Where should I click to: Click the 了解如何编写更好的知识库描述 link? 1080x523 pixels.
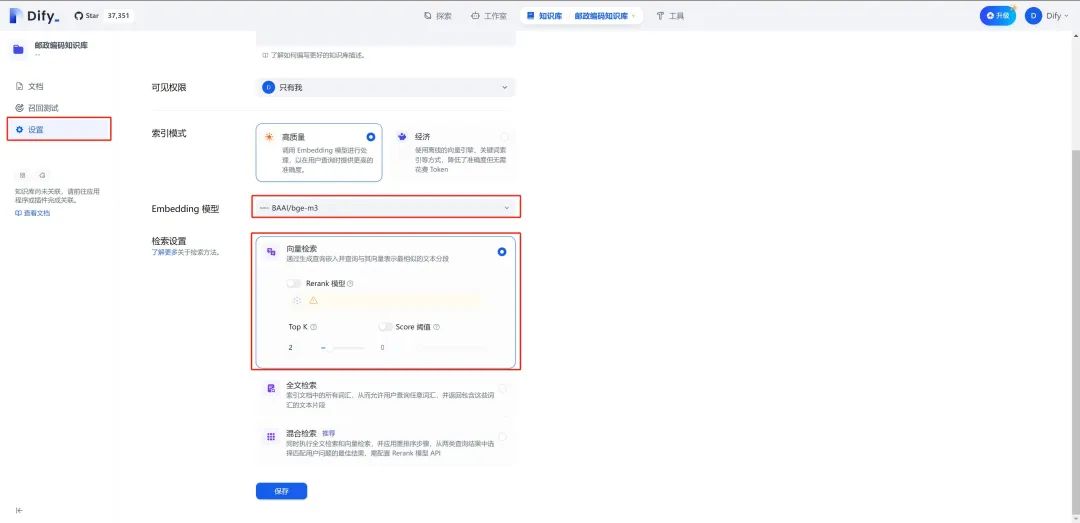point(318,55)
